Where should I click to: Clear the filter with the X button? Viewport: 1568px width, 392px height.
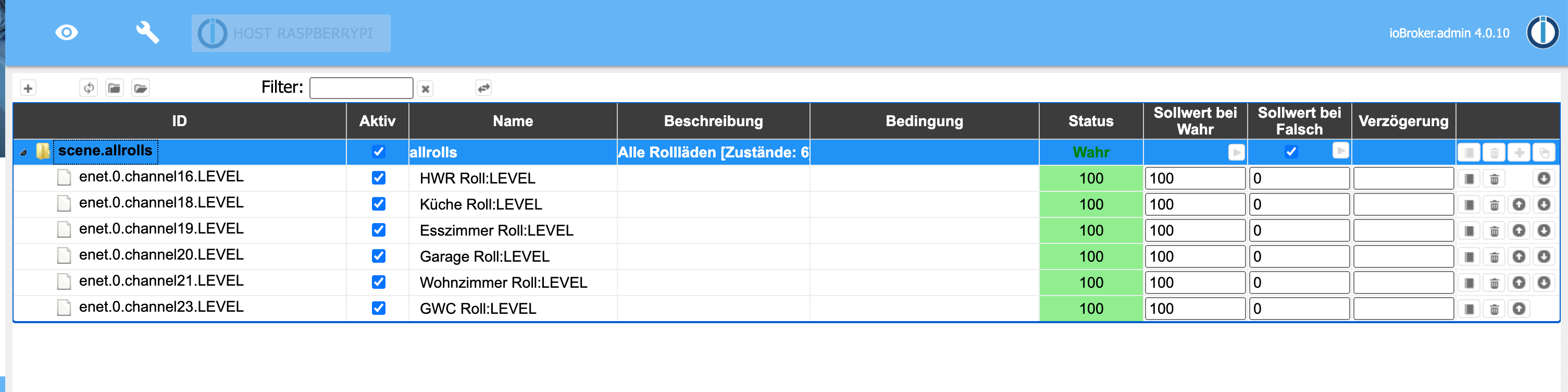pos(426,89)
